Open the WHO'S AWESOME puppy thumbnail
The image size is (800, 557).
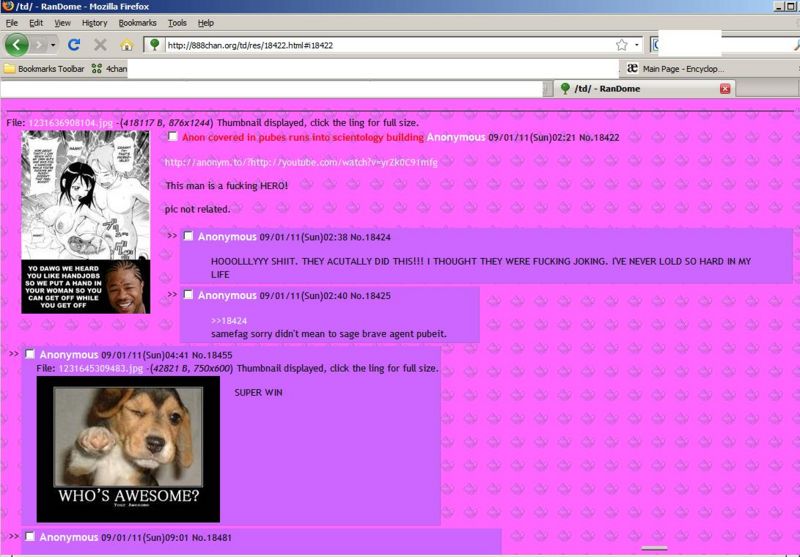[128, 449]
